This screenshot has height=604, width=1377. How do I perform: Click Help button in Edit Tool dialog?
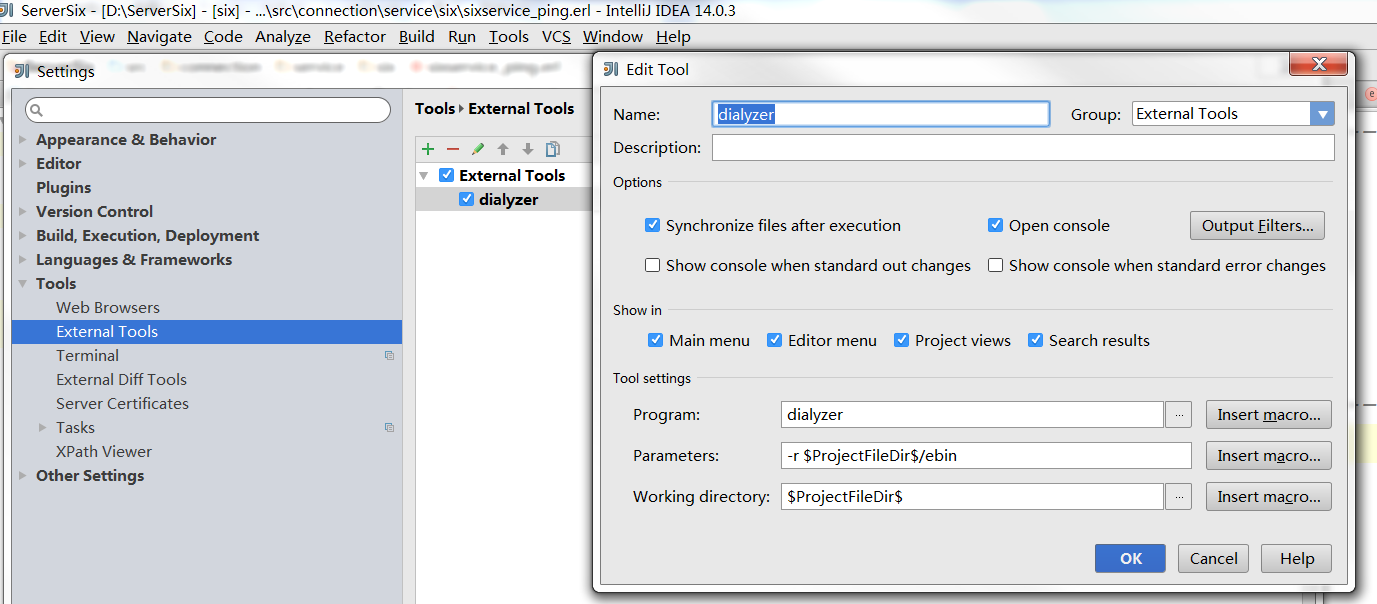pyautogui.click(x=1296, y=559)
